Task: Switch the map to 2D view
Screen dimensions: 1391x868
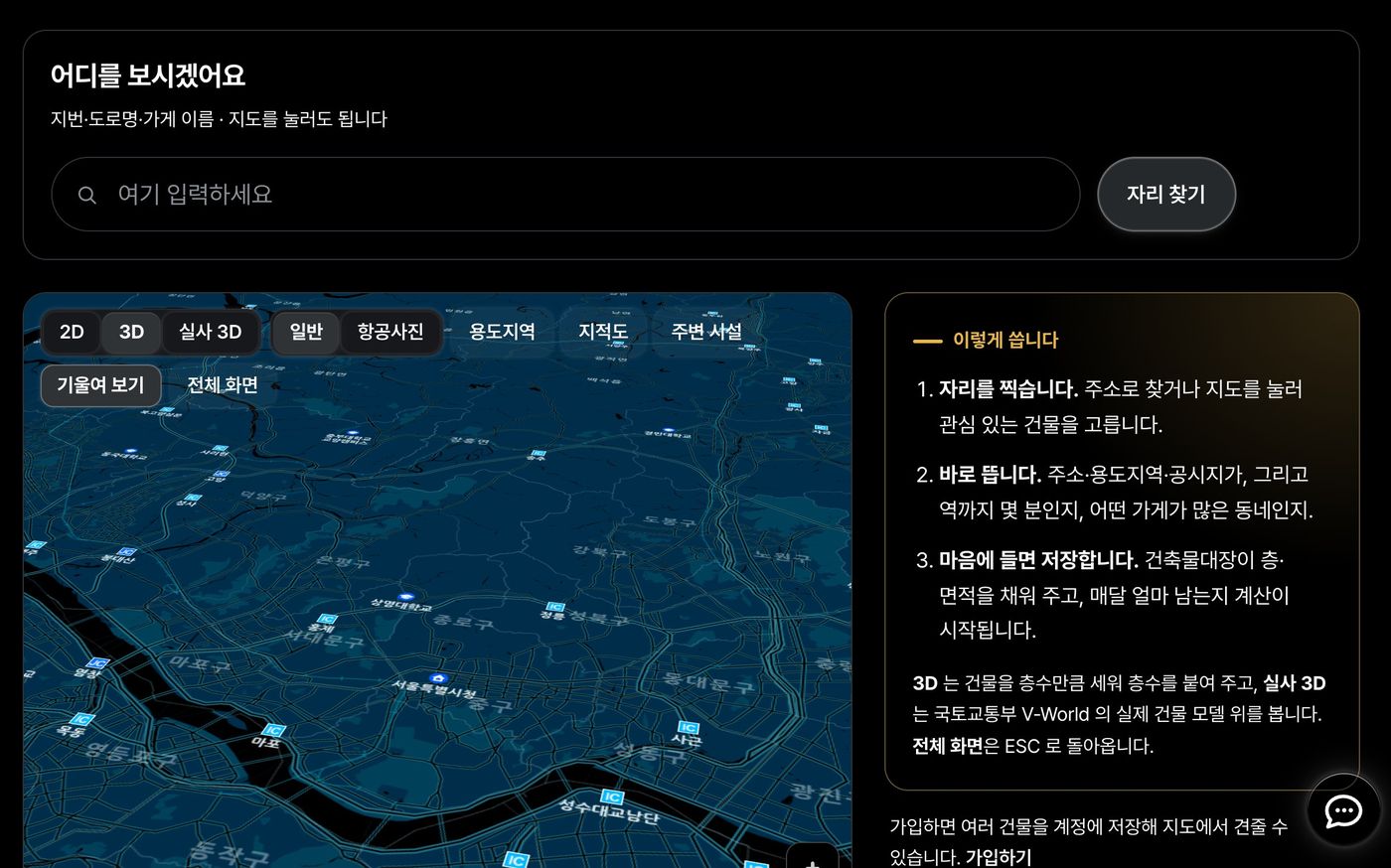Action: [x=72, y=332]
